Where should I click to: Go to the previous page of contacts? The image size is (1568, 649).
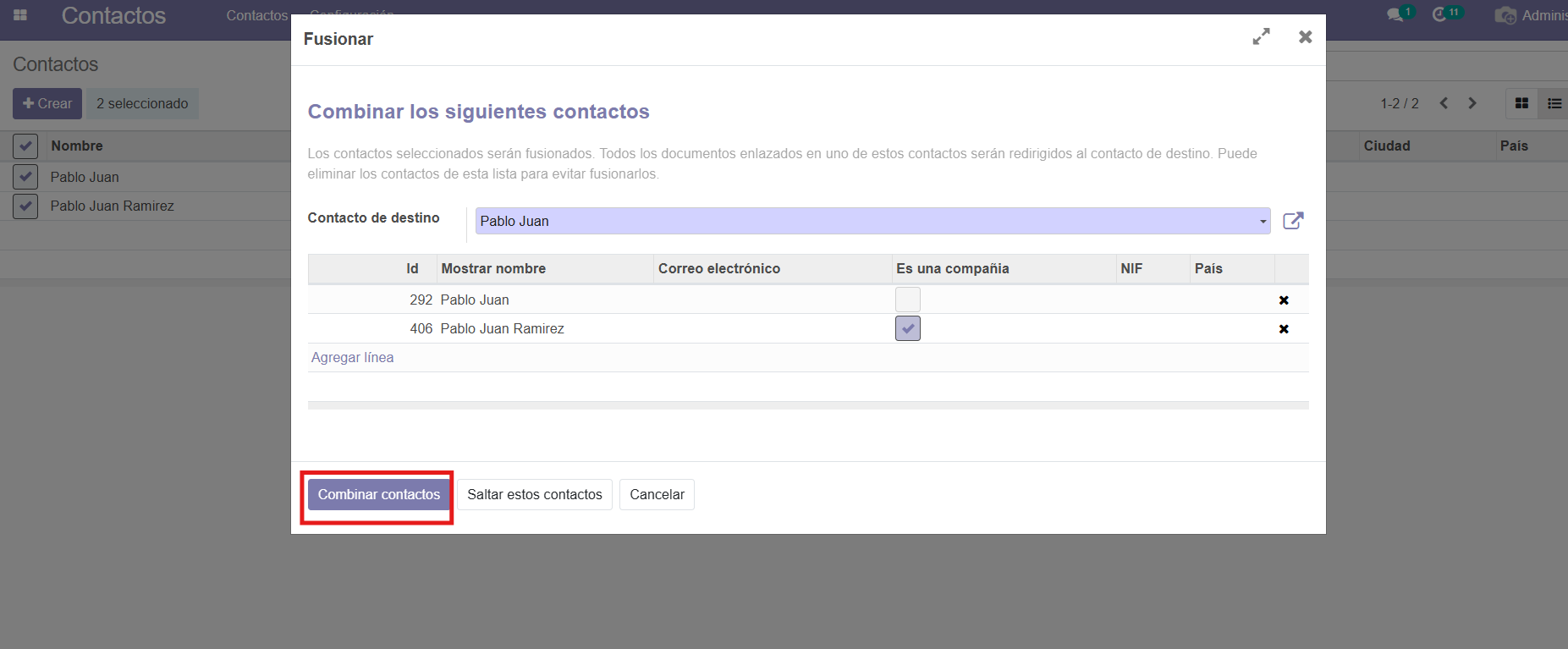(x=1444, y=103)
